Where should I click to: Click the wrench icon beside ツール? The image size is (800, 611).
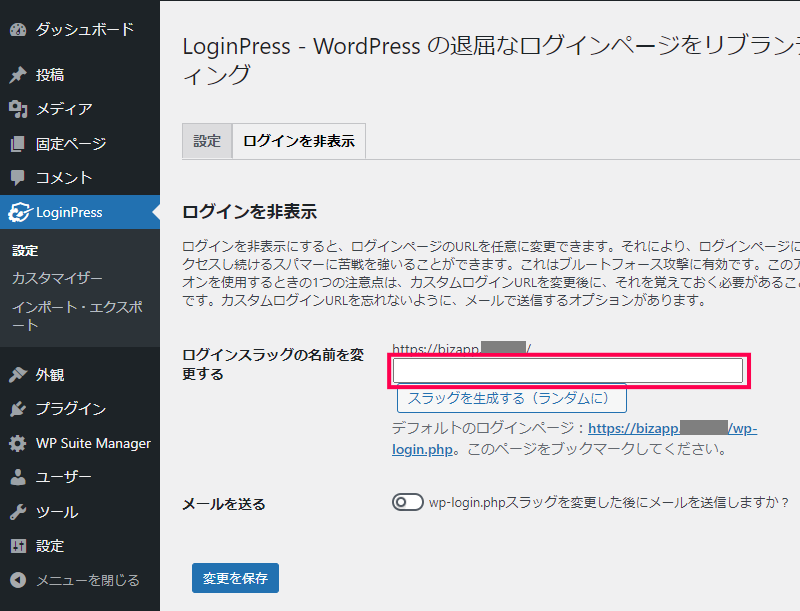click(x=18, y=512)
